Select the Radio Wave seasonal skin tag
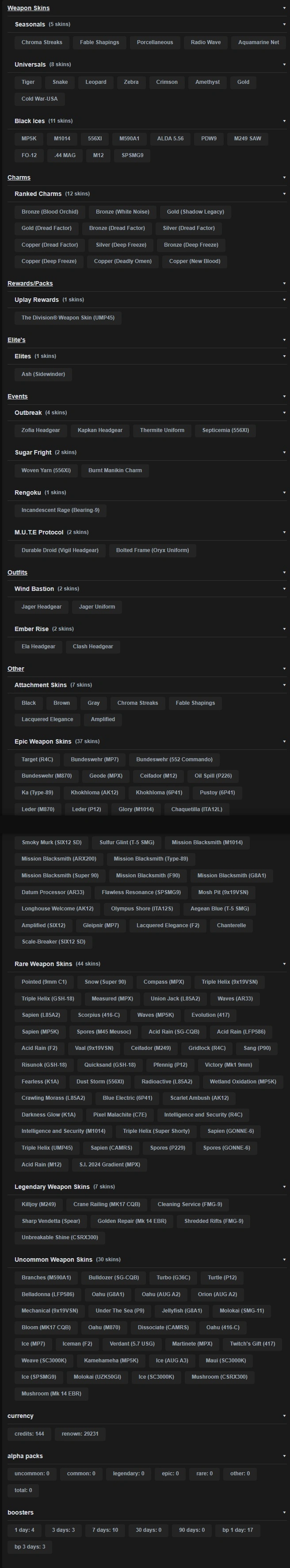 [x=205, y=43]
